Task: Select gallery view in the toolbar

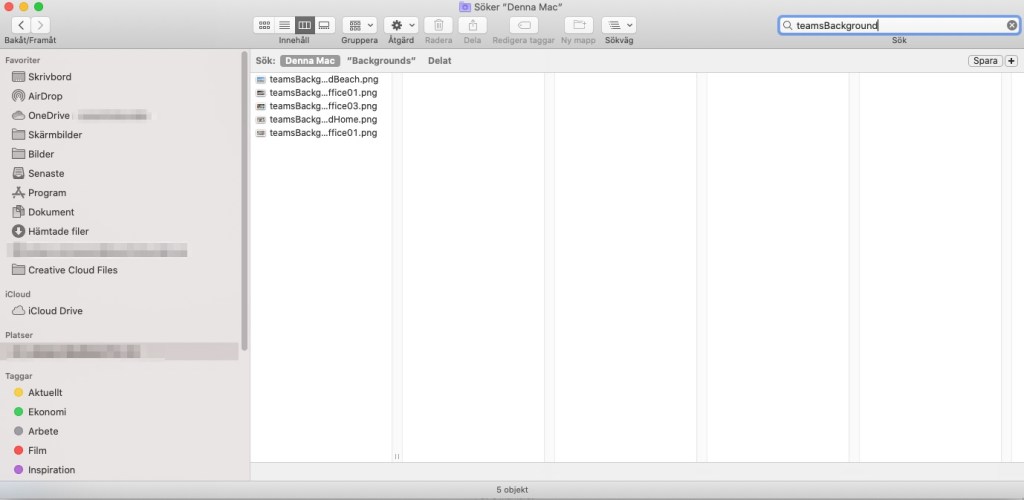Action: (x=324, y=25)
